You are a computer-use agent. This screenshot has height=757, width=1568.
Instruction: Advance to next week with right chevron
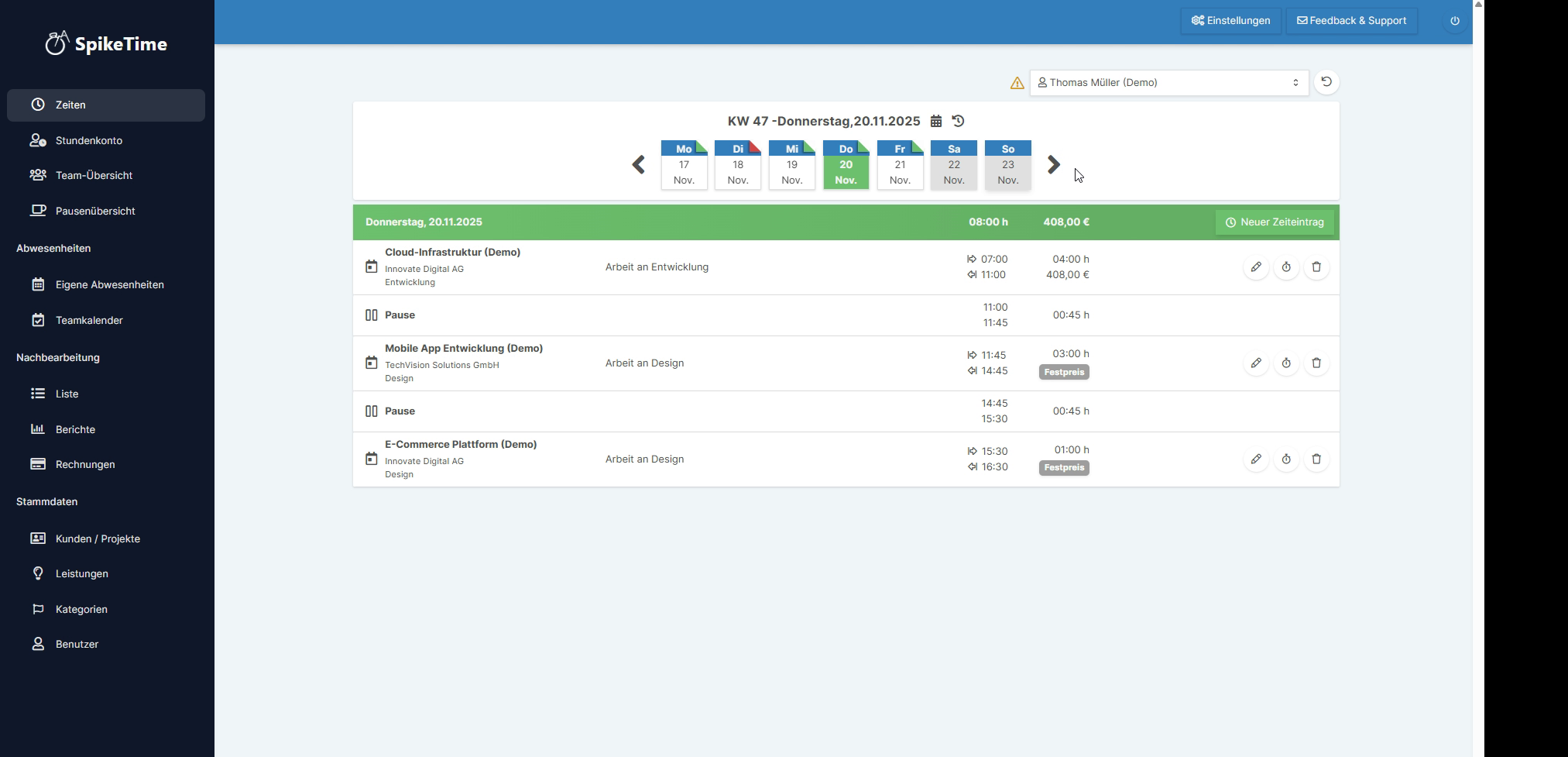click(x=1053, y=164)
